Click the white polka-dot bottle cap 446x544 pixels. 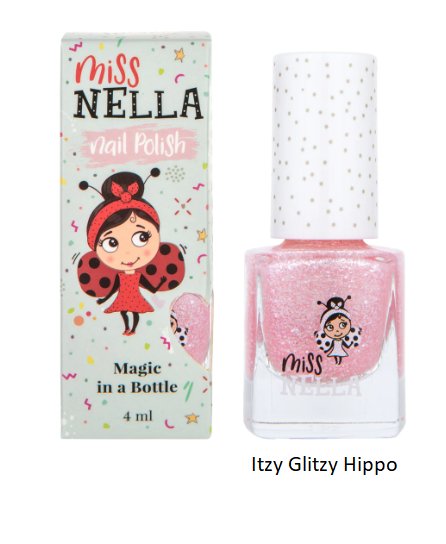(x=324, y=146)
